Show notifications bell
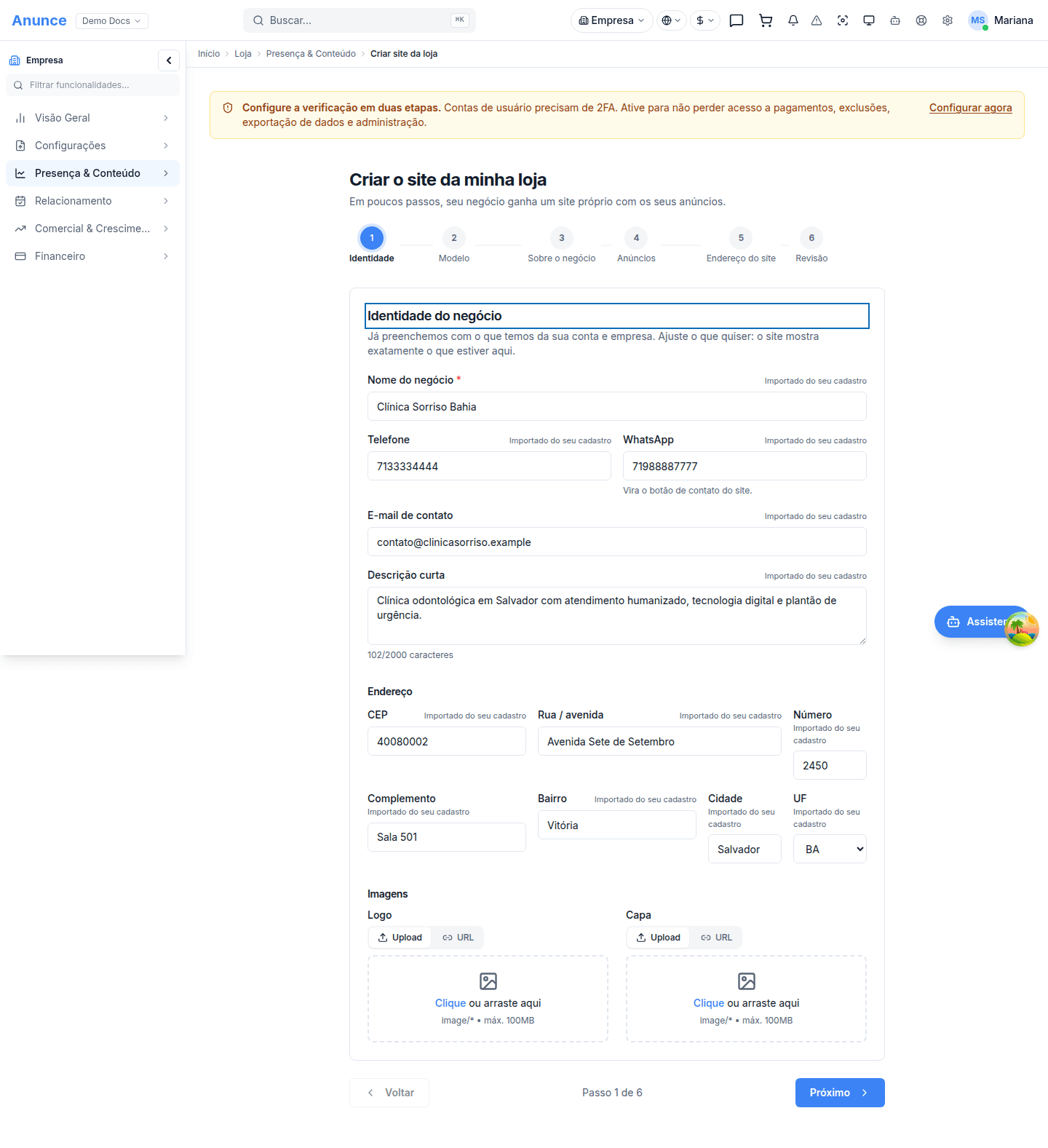This screenshot has width=1048, height=1148. pyautogui.click(x=793, y=20)
